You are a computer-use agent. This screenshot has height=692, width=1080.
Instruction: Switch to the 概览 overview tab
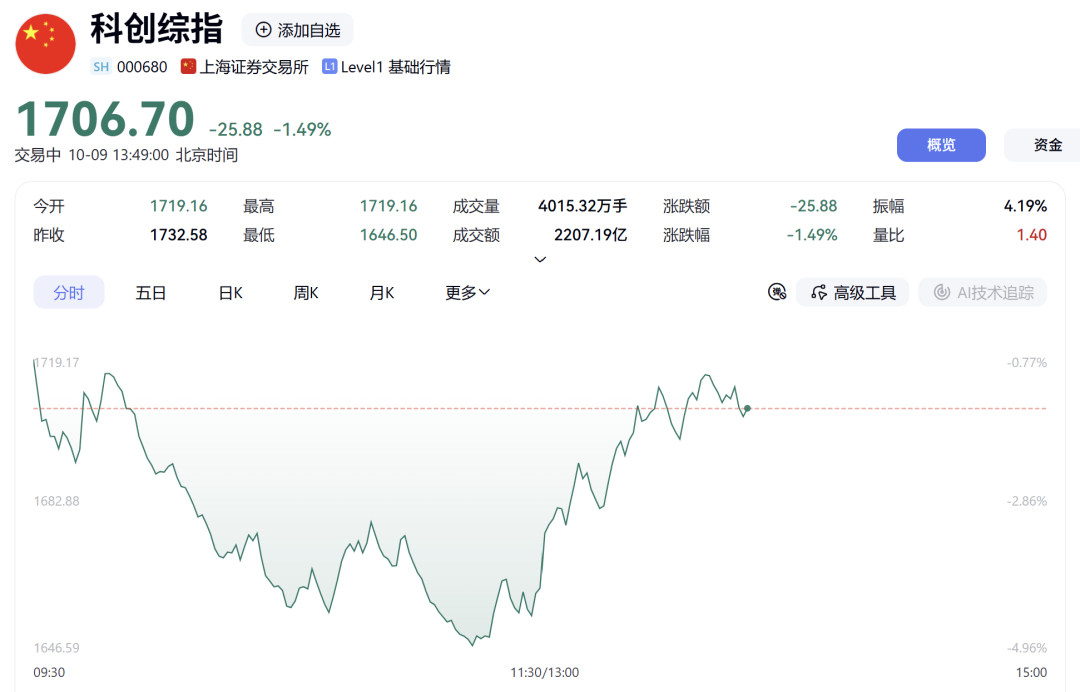coord(941,145)
